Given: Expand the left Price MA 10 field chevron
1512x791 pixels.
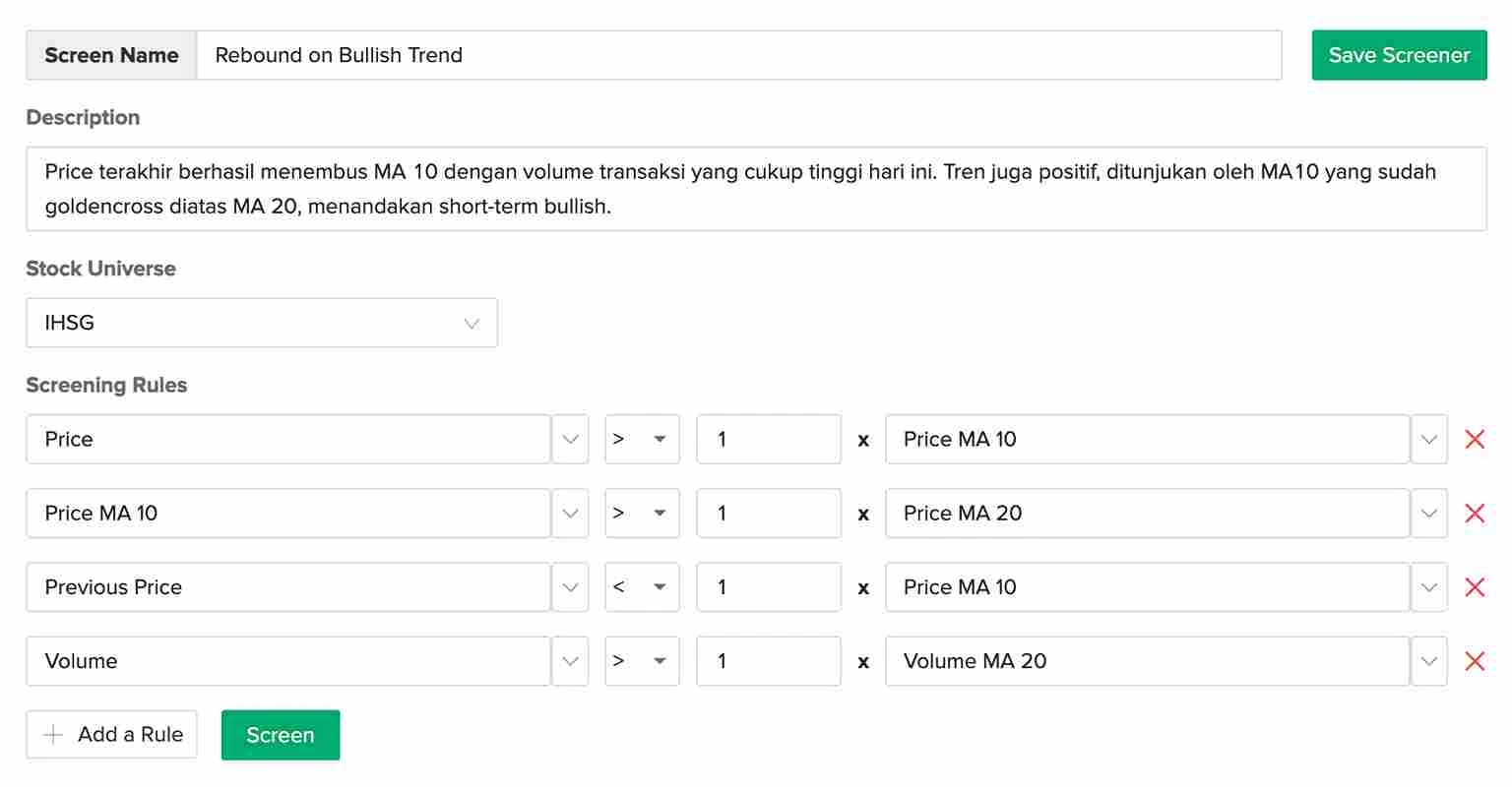Looking at the screenshot, I should coord(570,514).
